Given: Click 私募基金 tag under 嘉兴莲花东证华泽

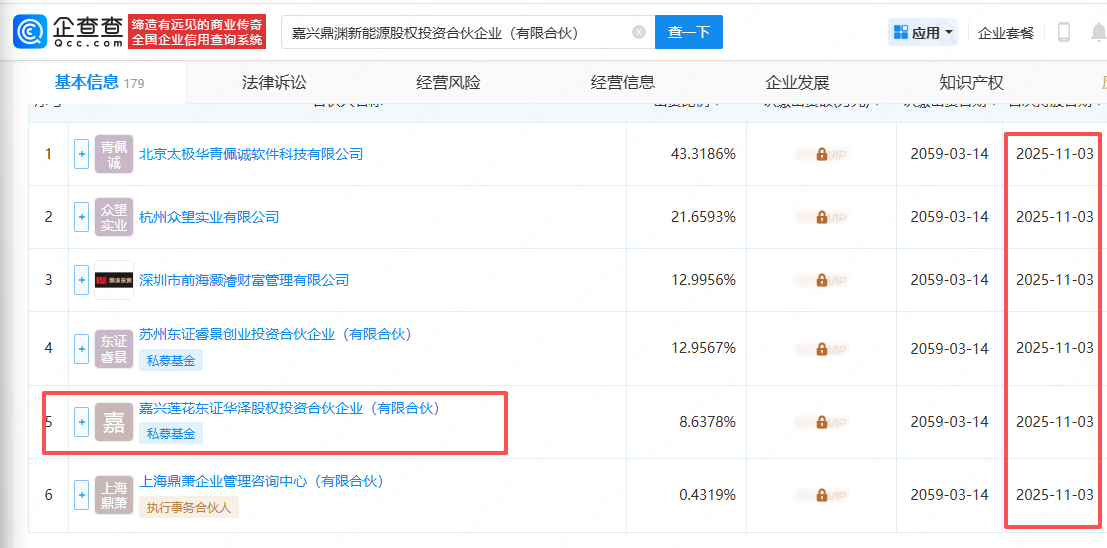Looking at the screenshot, I should tap(171, 433).
